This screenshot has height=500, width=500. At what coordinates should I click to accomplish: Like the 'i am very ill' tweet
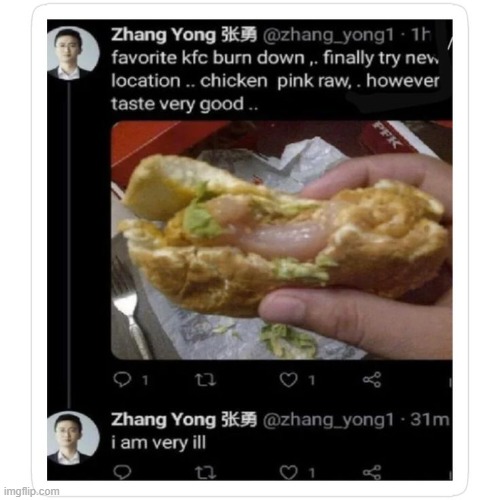288,472
